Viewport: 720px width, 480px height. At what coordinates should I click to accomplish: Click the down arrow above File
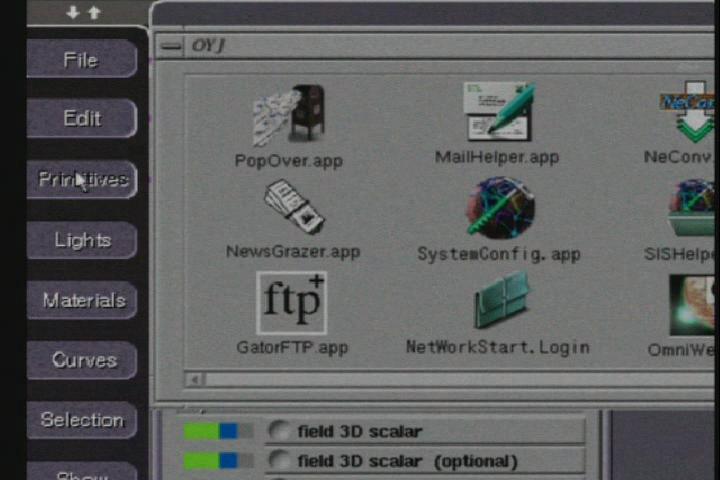[73, 12]
